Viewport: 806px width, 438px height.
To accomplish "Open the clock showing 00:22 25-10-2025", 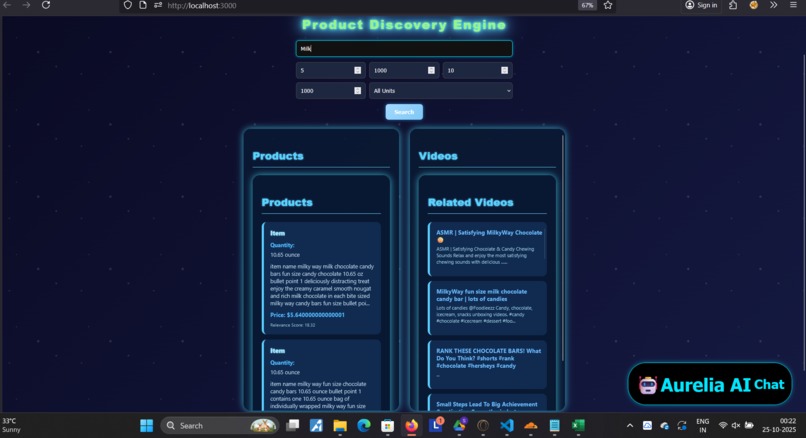I will pos(779,426).
